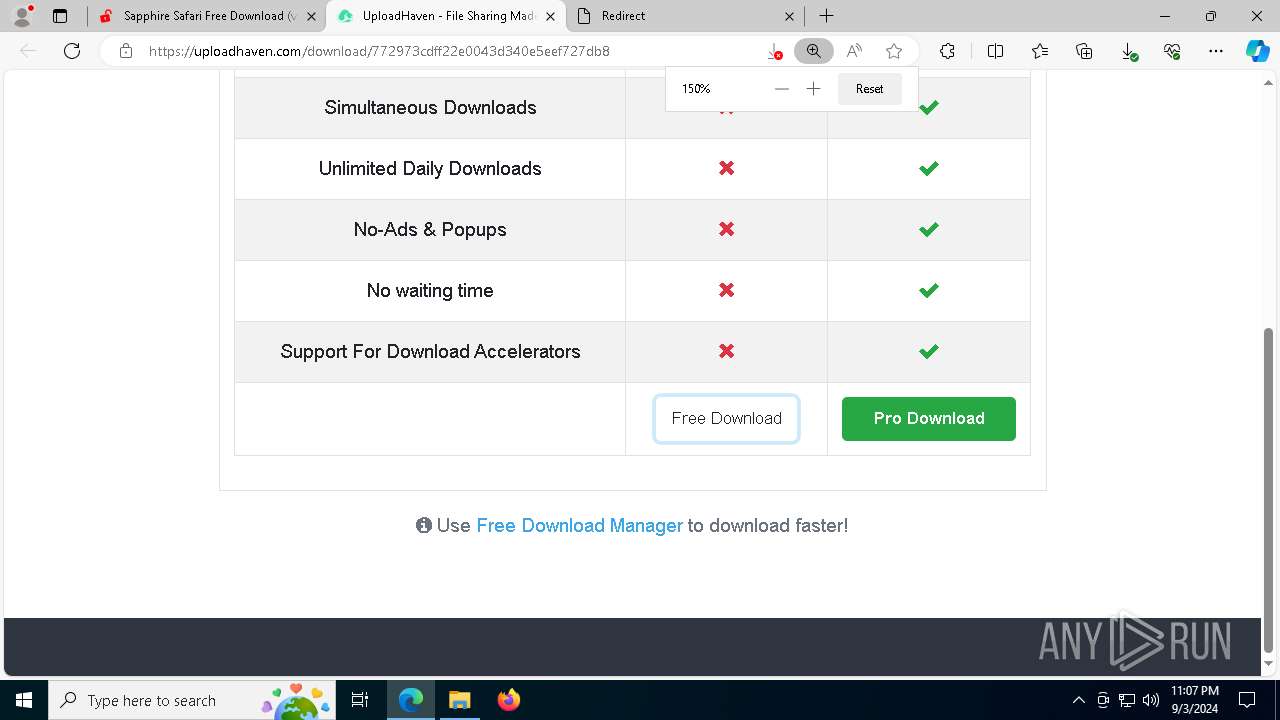The width and height of the screenshot is (1280, 720).
Task: Select the Simultaneous Downloads row label
Action: pyautogui.click(x=430, y=107)
